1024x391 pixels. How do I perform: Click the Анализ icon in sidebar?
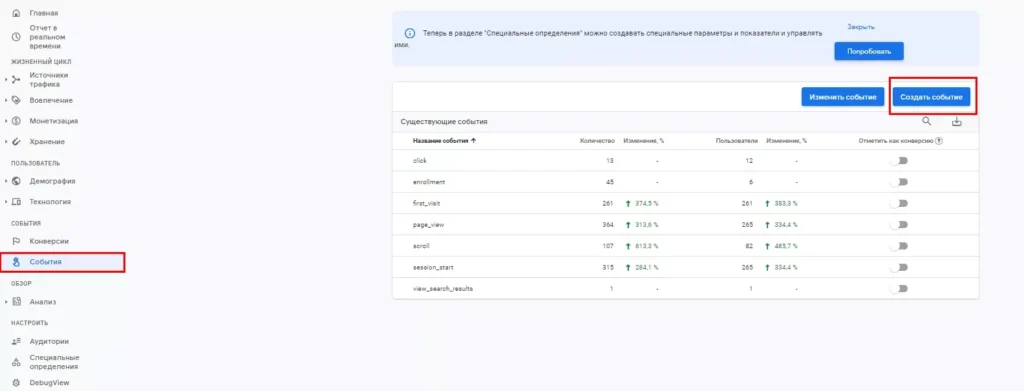pyautogui.click(x=16, y=302)
